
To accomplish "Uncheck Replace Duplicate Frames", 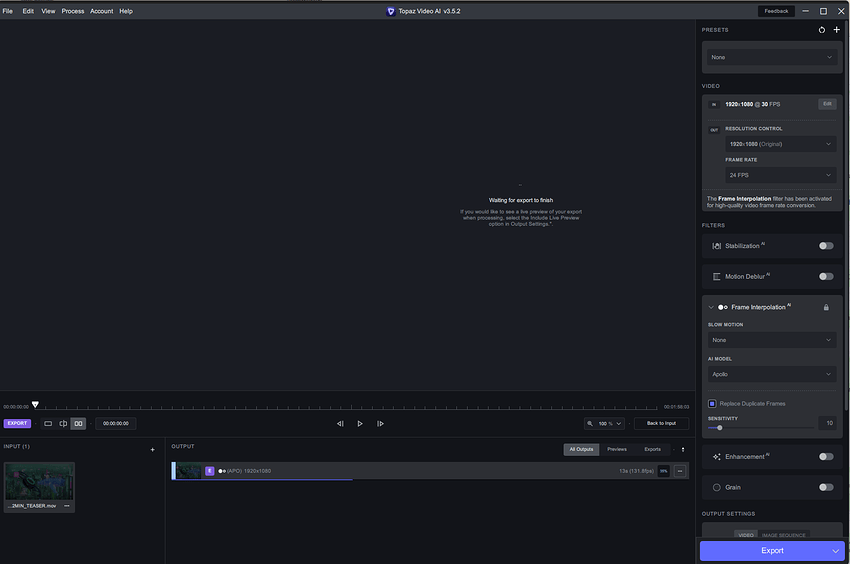I will [x=712, y=404].
